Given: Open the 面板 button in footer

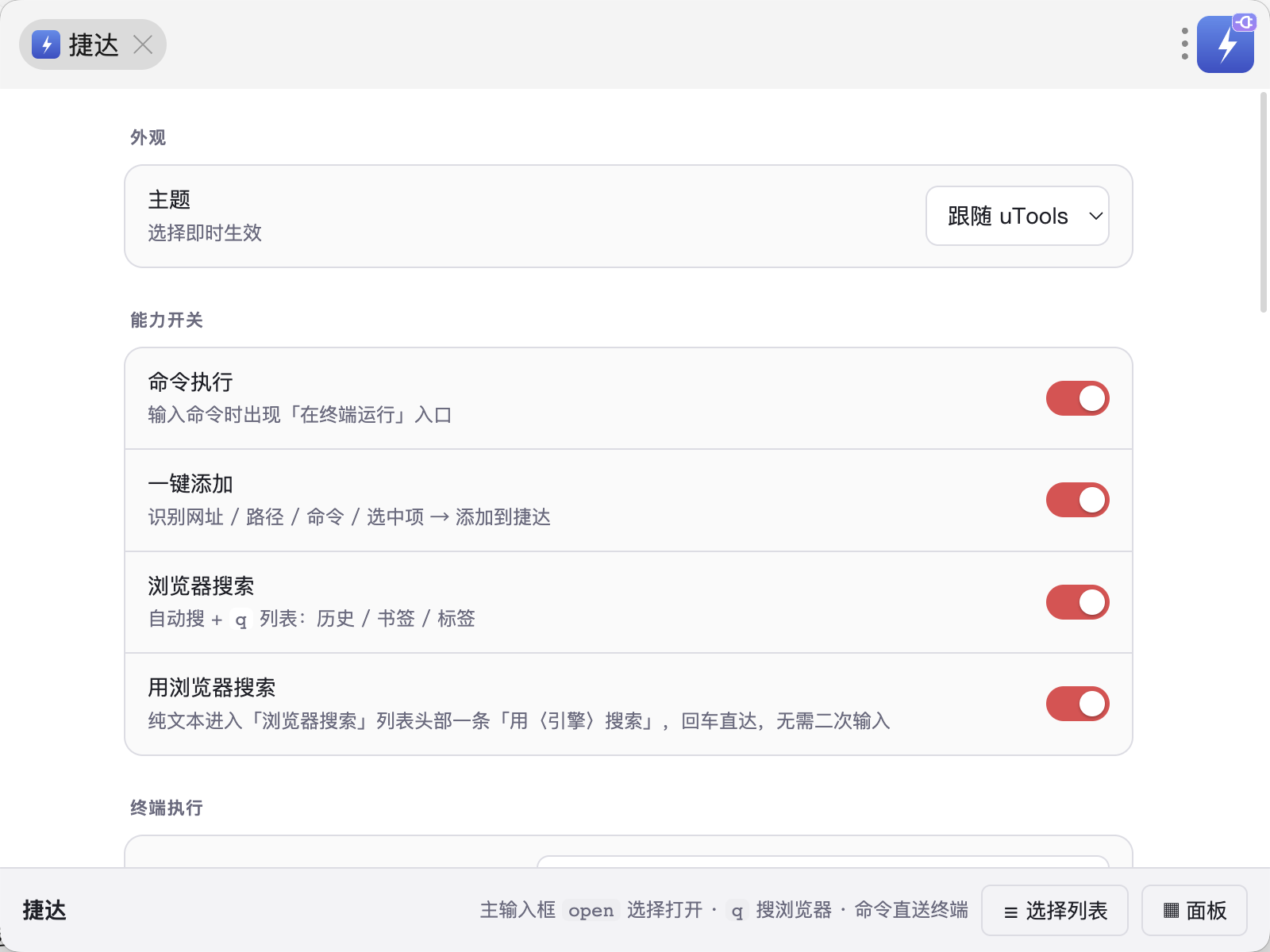Looking at the screenshot, I should 1195,911.
